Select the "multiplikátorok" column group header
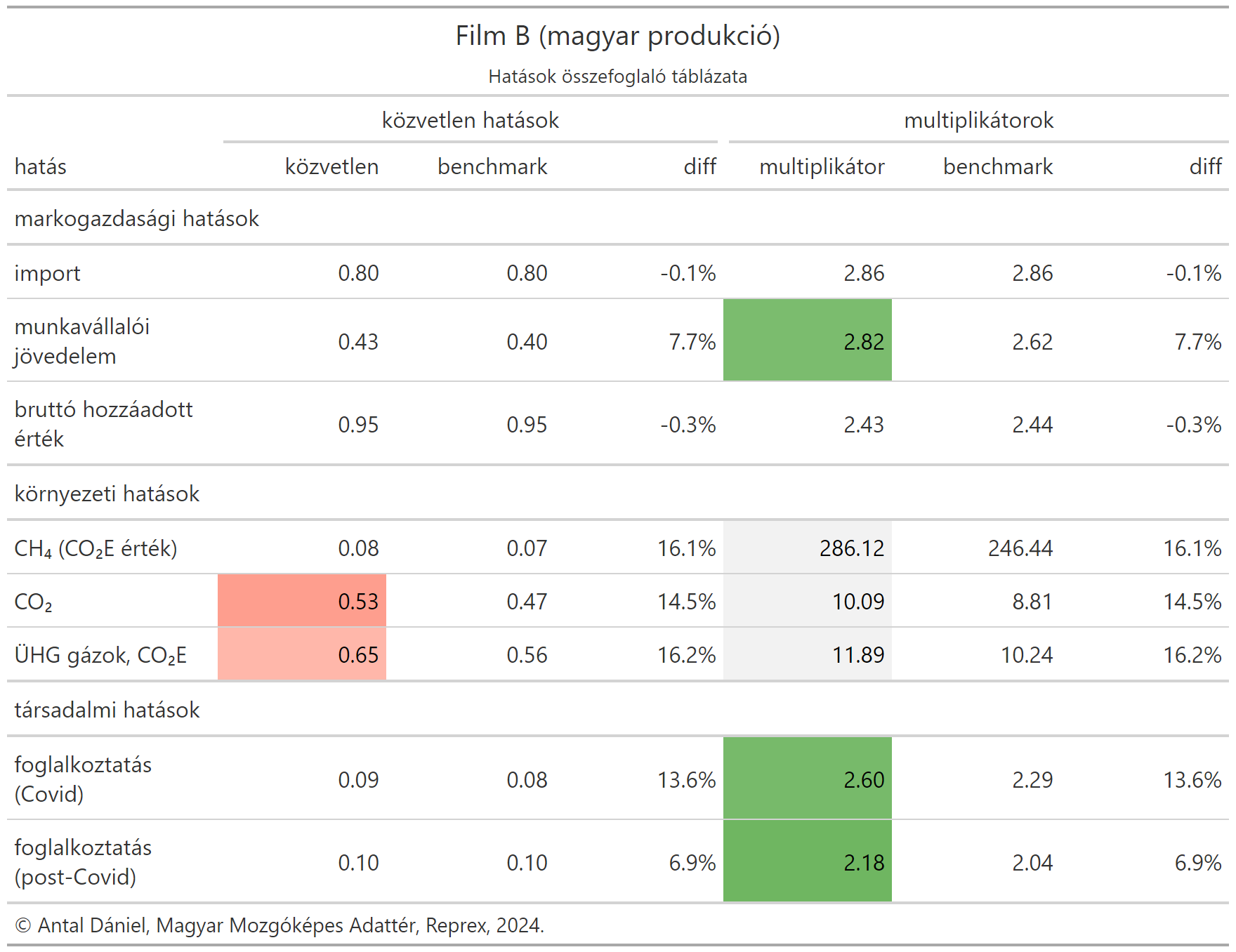Screen dimensions: 1236x952 click(978, 120)
